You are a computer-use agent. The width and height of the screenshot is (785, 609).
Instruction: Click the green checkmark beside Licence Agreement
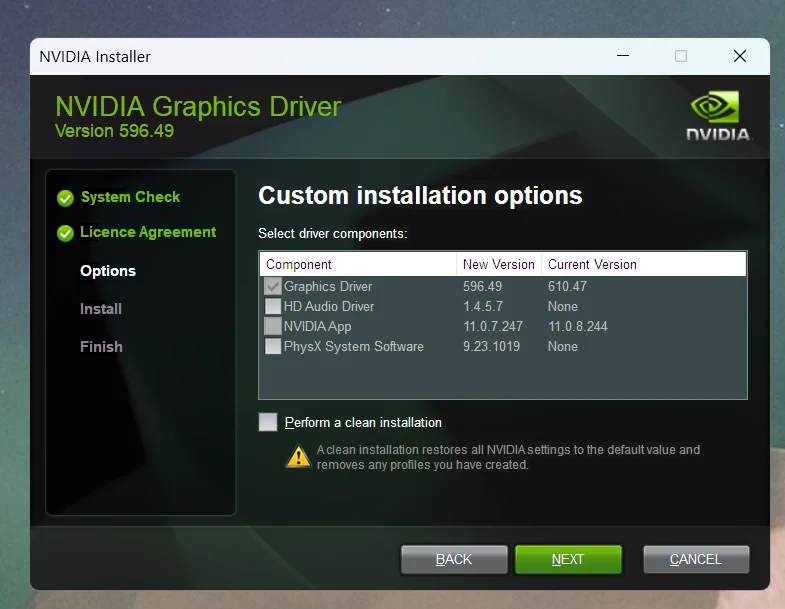pyautogui.click(x=65, y=233)
